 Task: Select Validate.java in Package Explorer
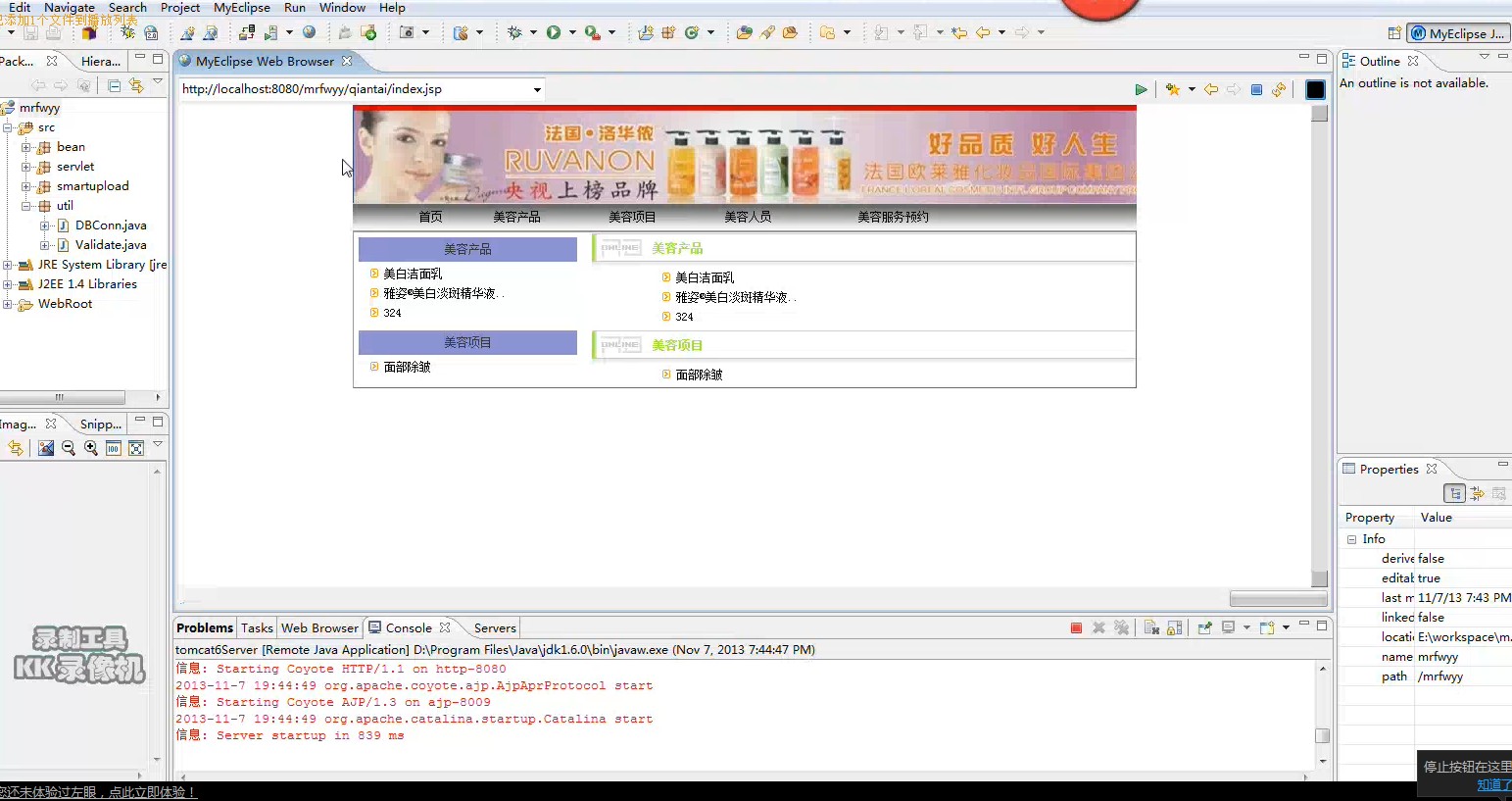coord(111,245)
